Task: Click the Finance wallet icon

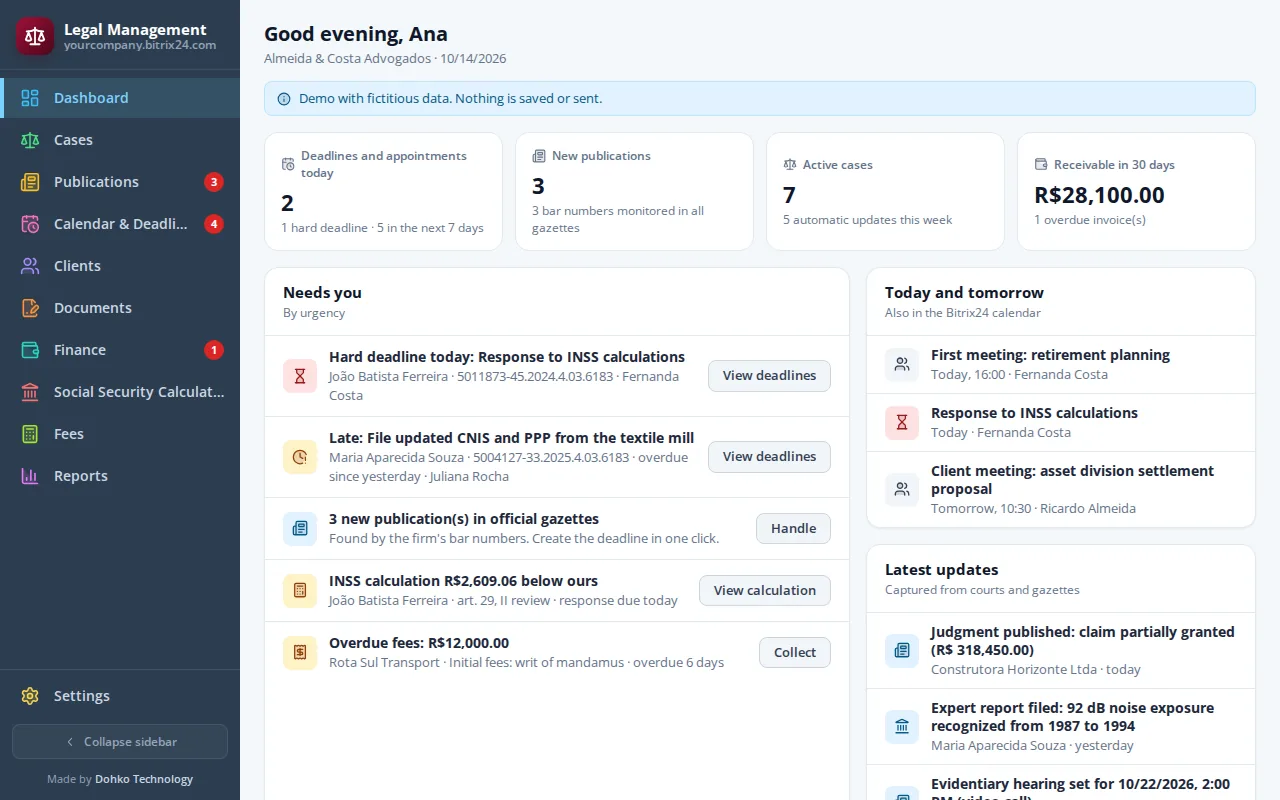Action: coord(30,350)
